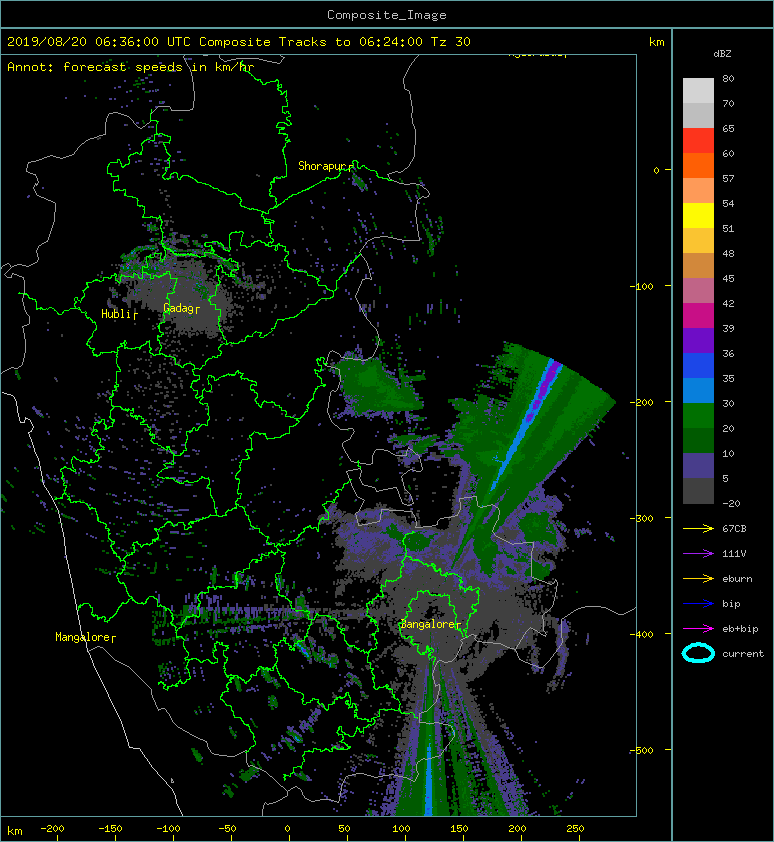Click the Hubli city label

115,314
